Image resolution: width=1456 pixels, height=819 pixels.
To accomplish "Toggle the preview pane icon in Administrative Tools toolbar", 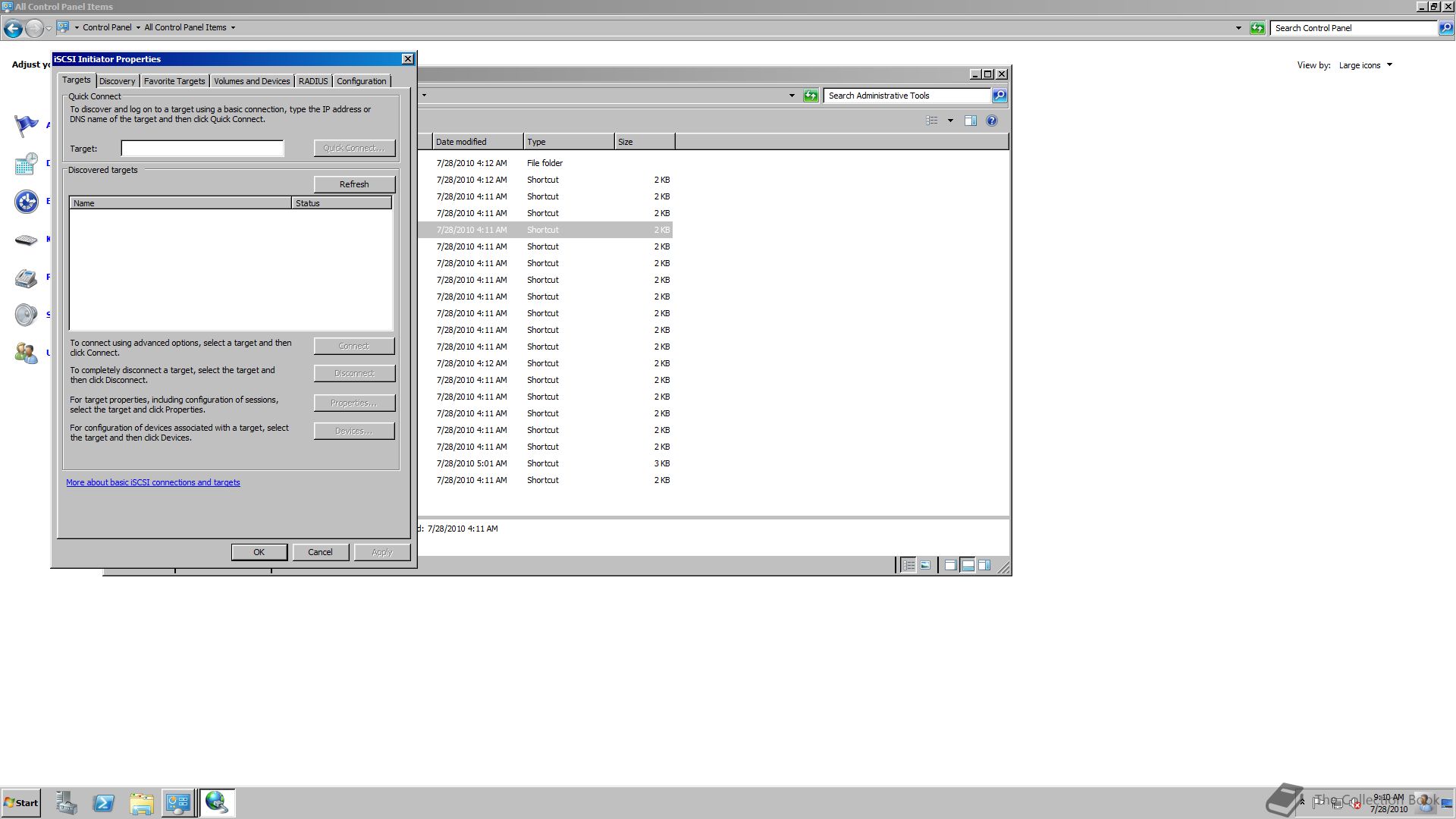I will pyautogui.click(x=970, y=121).
